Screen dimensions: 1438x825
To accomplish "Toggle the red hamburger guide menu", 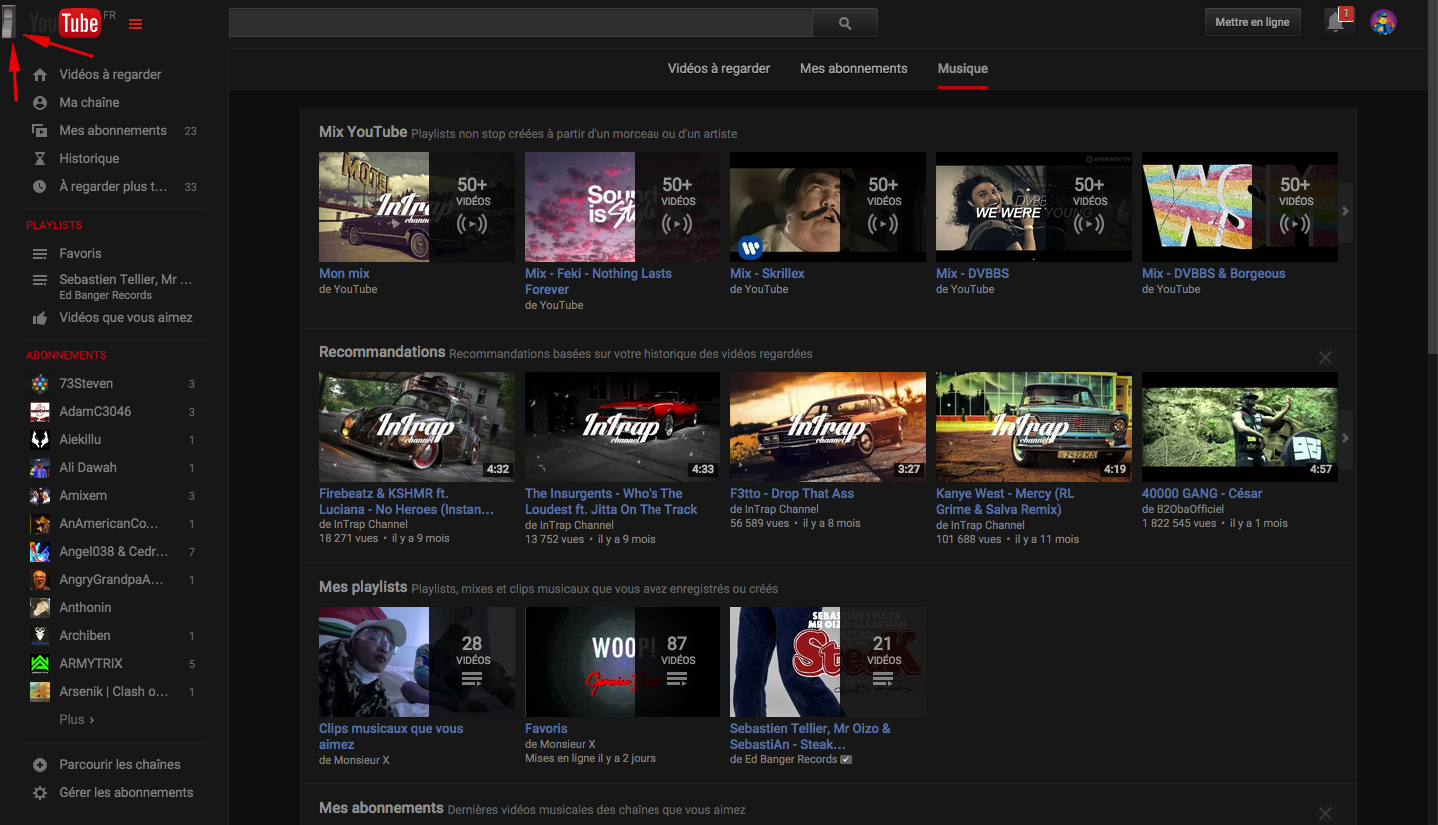I will tap(136, 24).
